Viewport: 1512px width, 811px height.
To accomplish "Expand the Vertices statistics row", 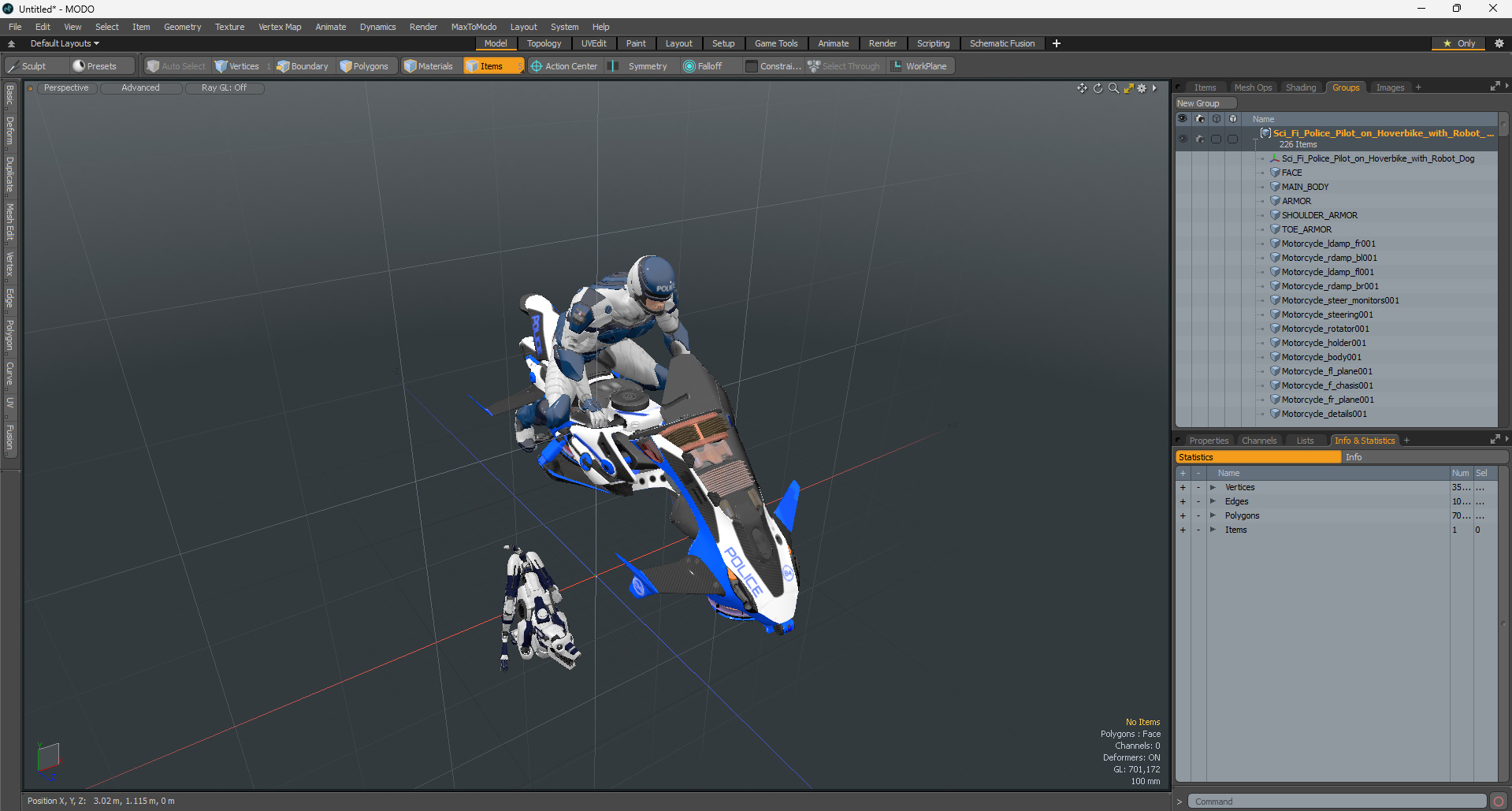I will [x=1213, y=487].
